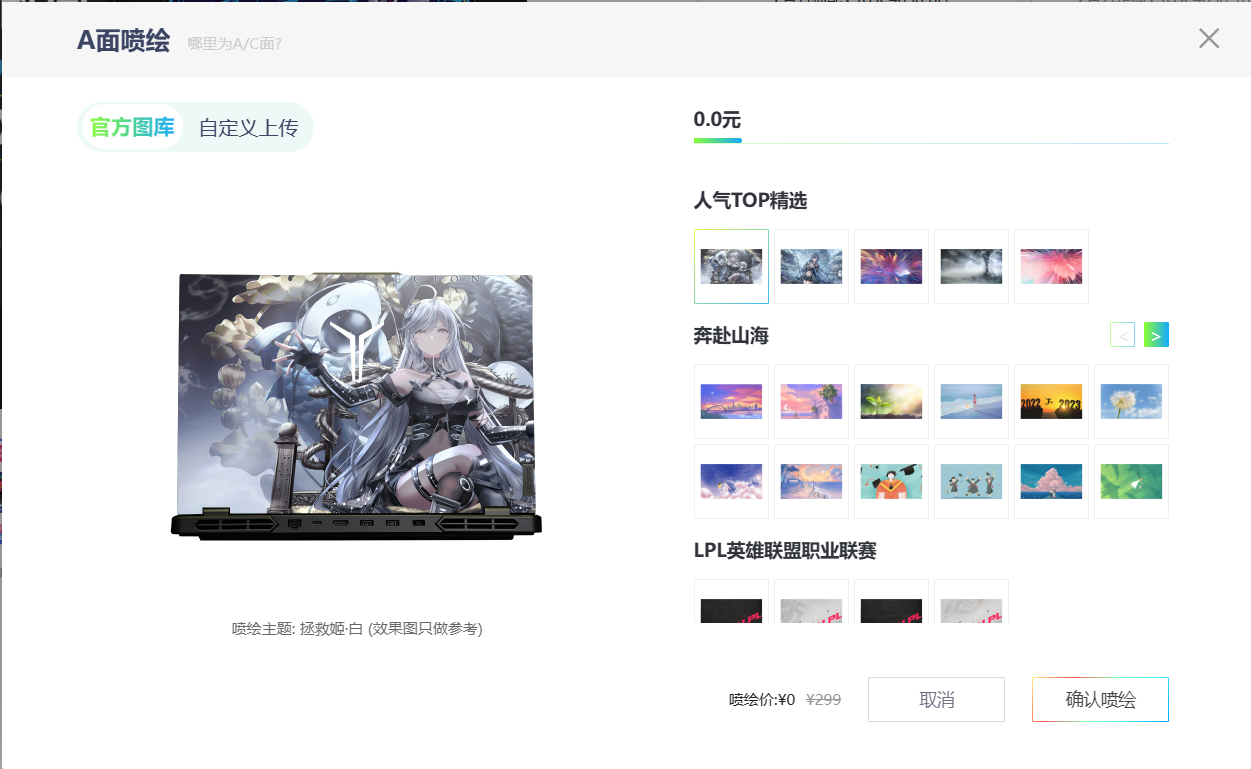Click the 喷绘主题: 拯救姬·白 caption
The width and height of the screenshot is (1251, 769).
357,628
